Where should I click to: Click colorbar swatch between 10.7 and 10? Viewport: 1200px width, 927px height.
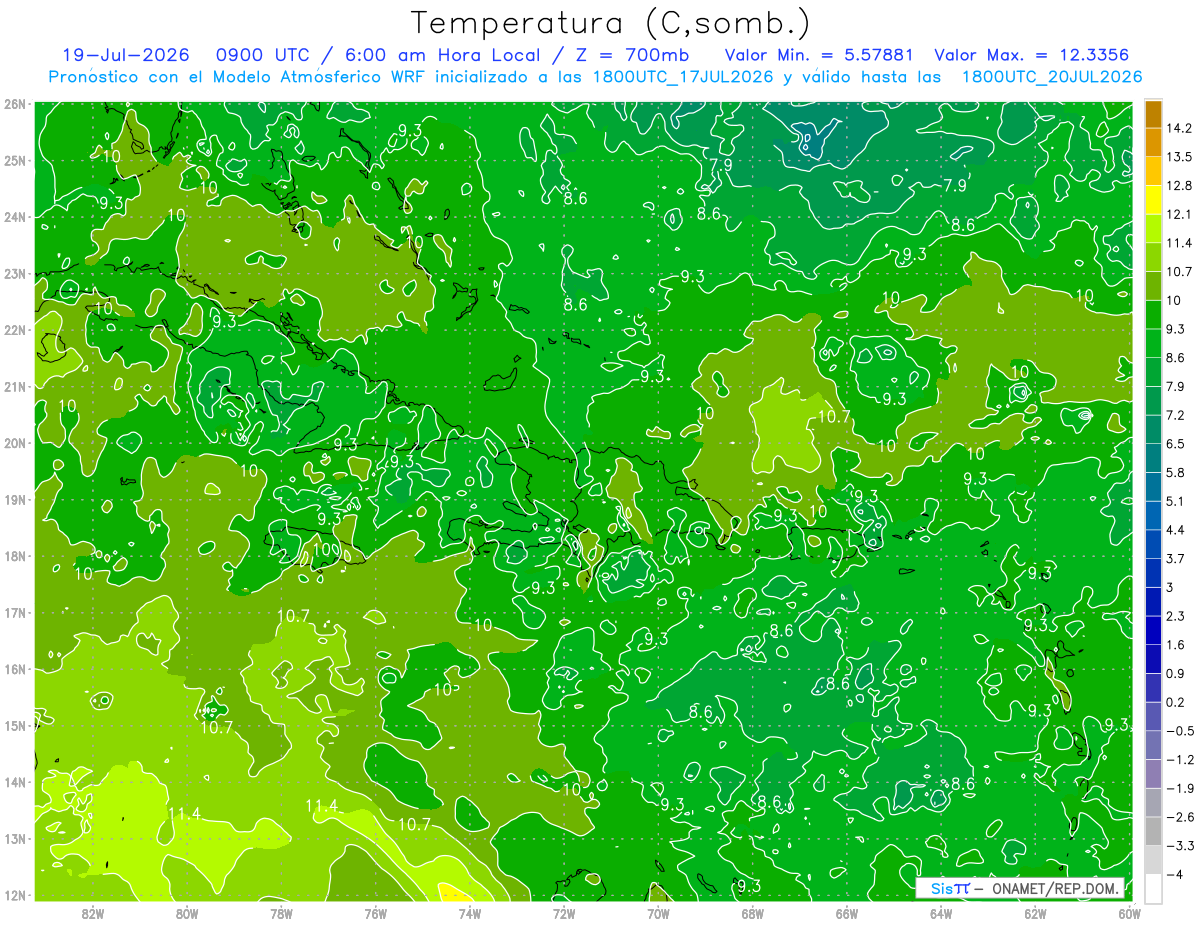click(x=1153, y=286)
